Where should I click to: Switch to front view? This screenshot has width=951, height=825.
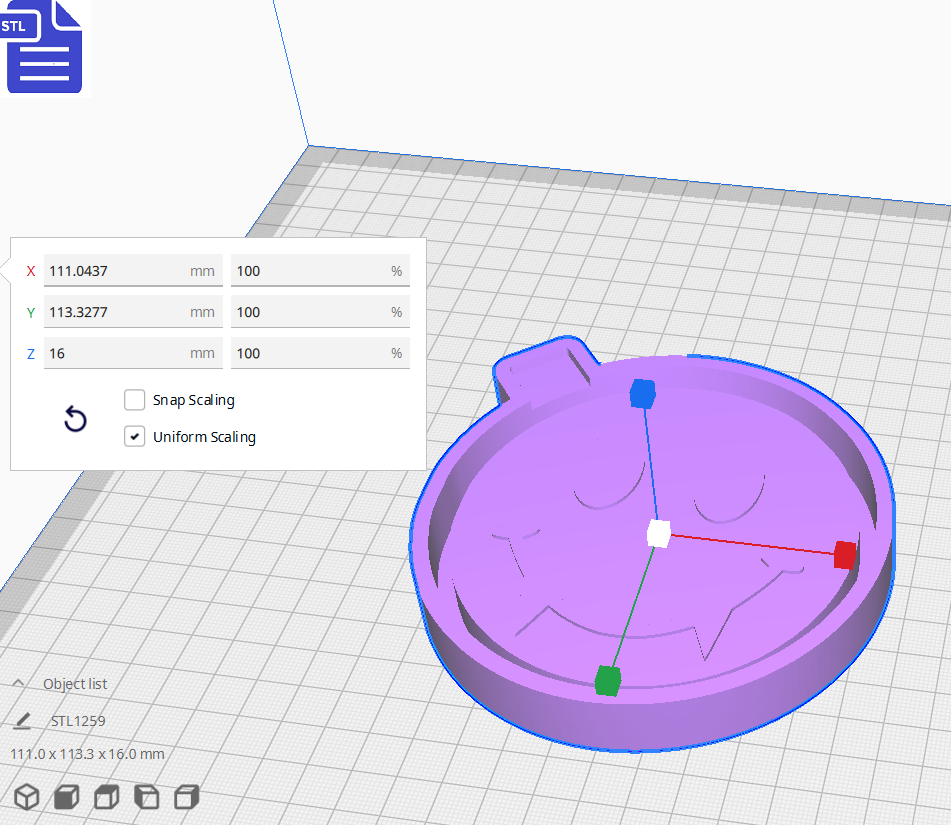[x=66, y=797]
